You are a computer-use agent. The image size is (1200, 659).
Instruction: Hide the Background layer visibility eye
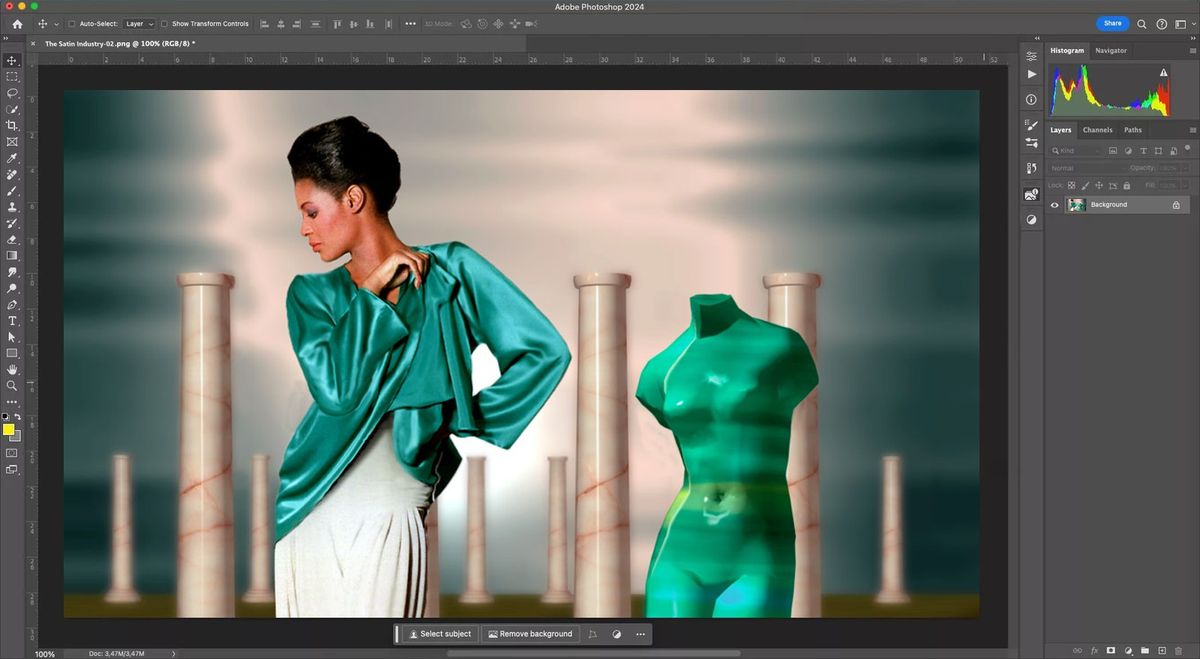pyautogui.click(x=1054, y=204)
